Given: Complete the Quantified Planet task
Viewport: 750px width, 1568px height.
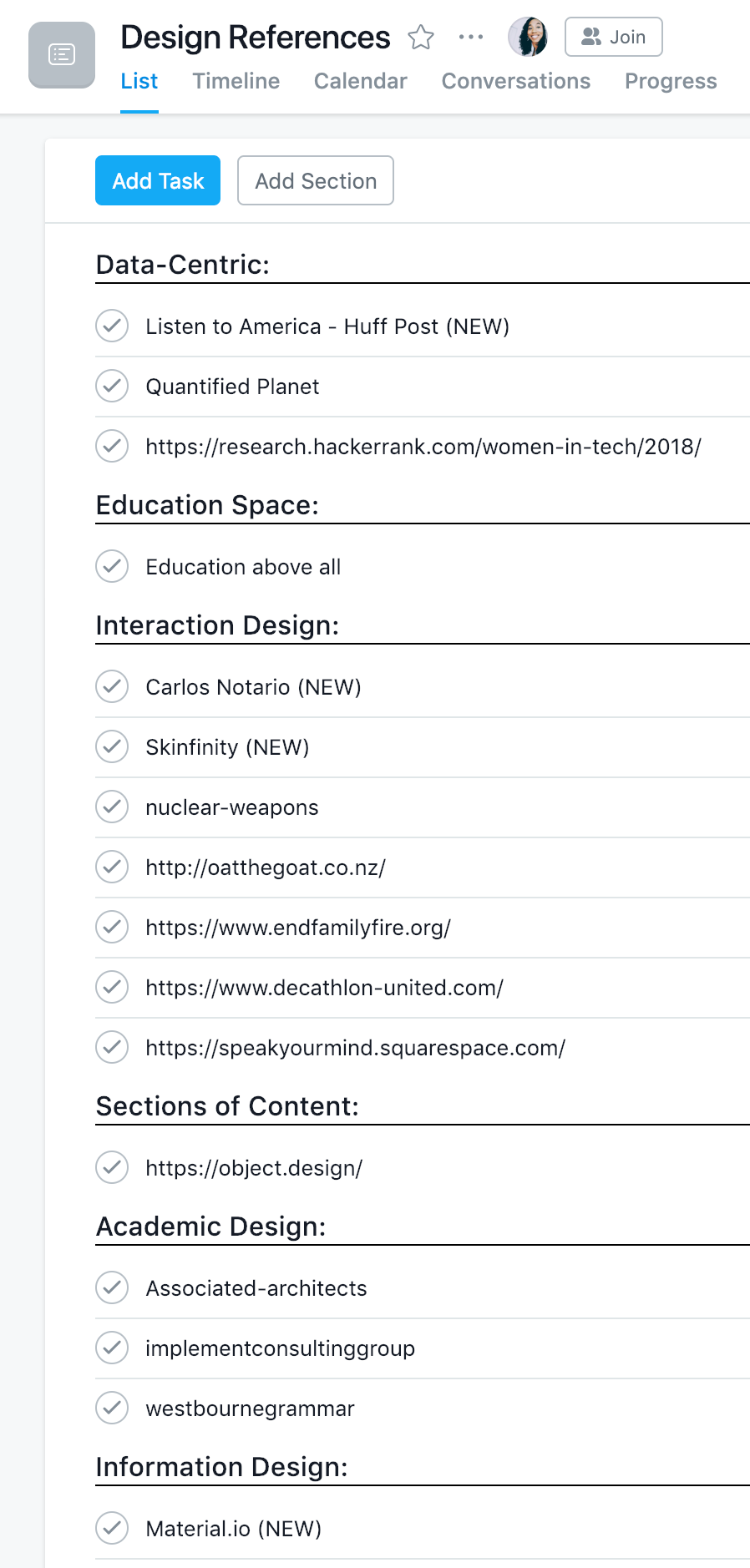Looking at the screenshot, I should click(112, 387).
